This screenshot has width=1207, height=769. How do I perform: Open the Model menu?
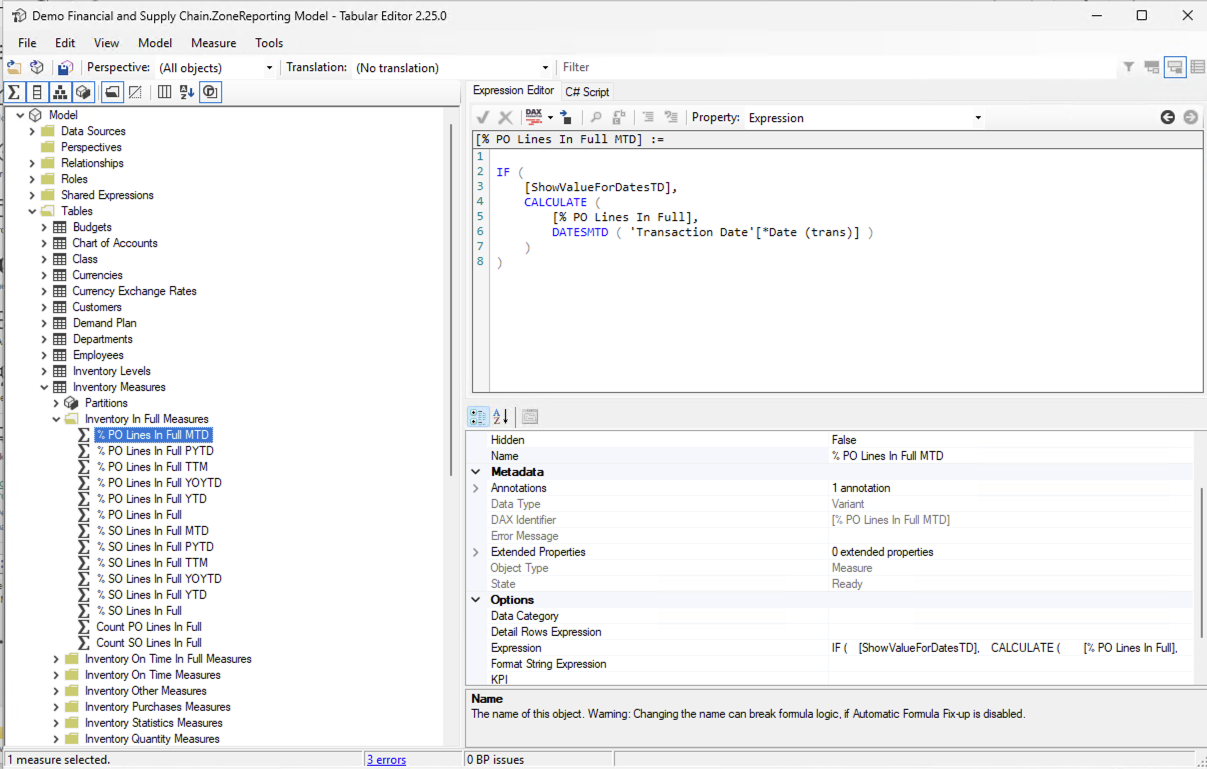(154, 43)
